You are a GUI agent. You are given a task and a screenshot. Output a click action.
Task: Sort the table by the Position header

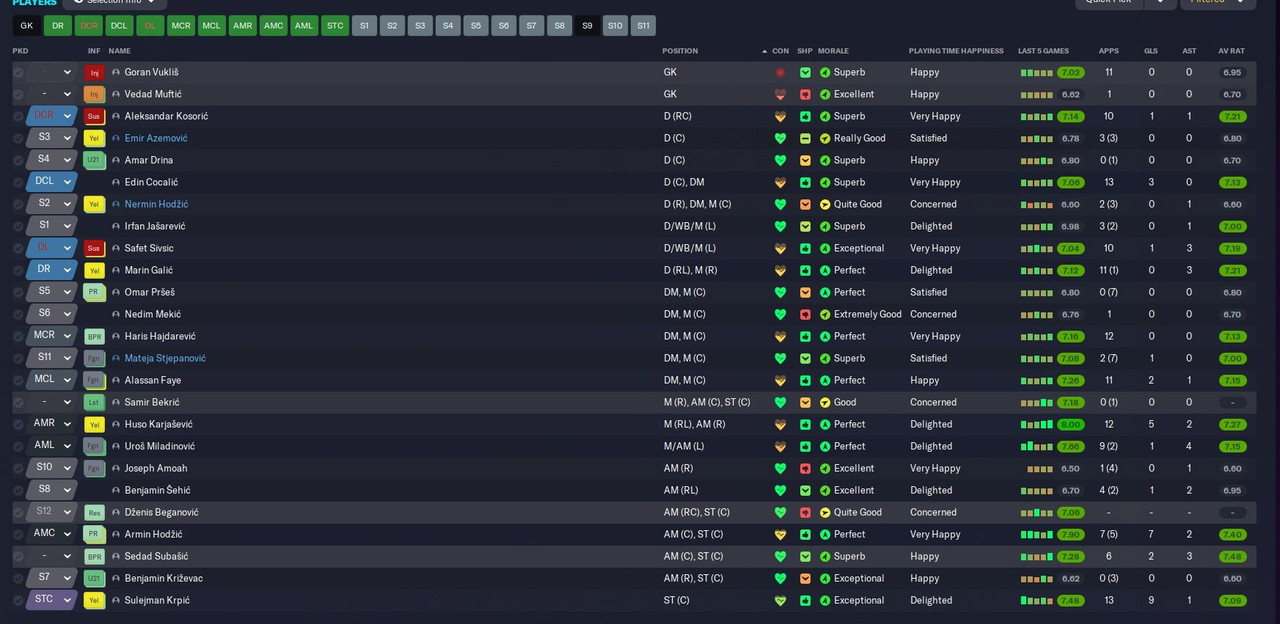680,51
